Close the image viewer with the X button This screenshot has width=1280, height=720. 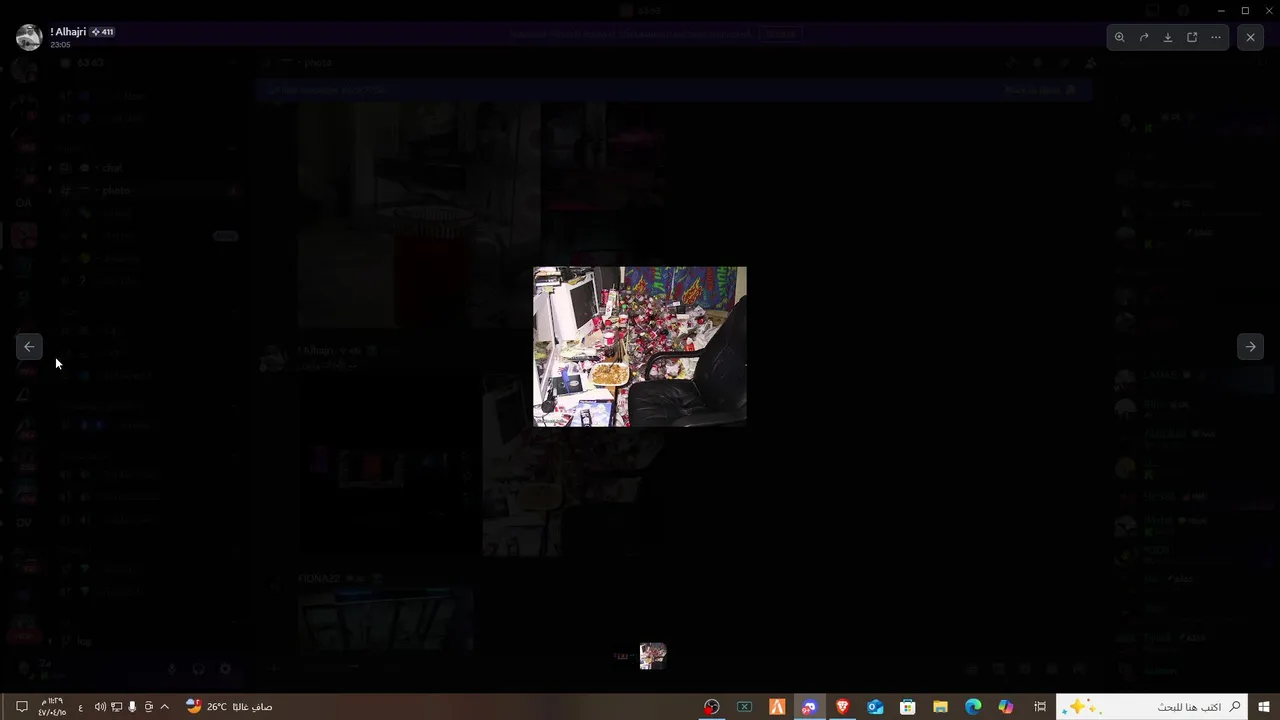1250,37
